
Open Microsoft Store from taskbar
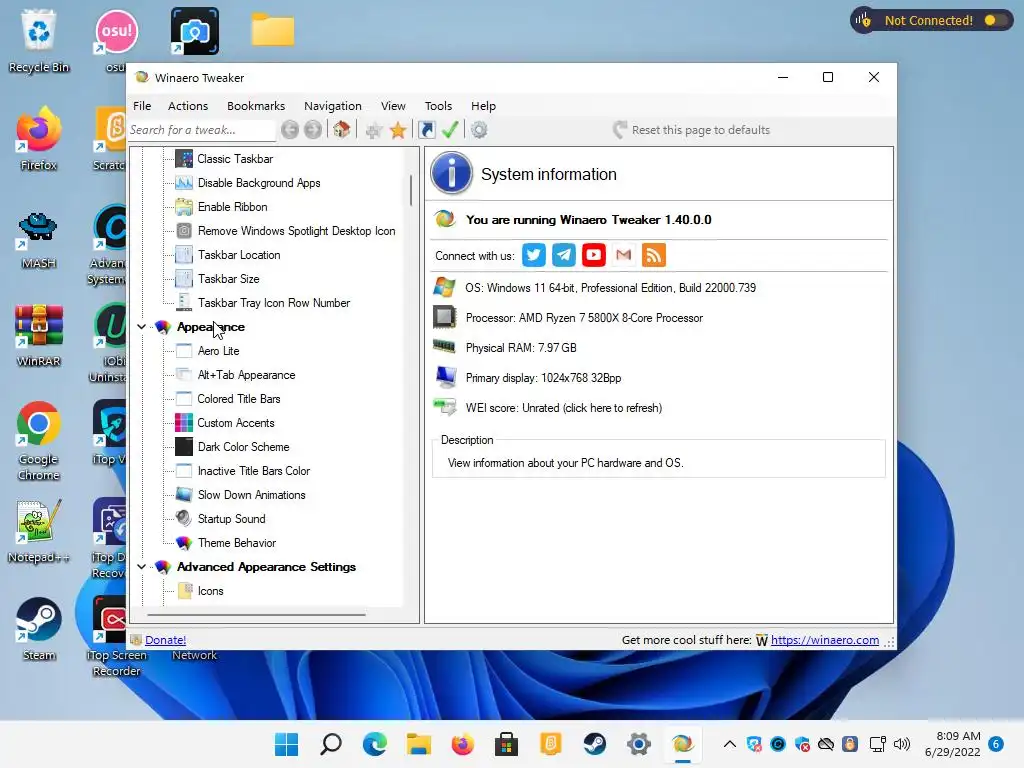(506, 744)
